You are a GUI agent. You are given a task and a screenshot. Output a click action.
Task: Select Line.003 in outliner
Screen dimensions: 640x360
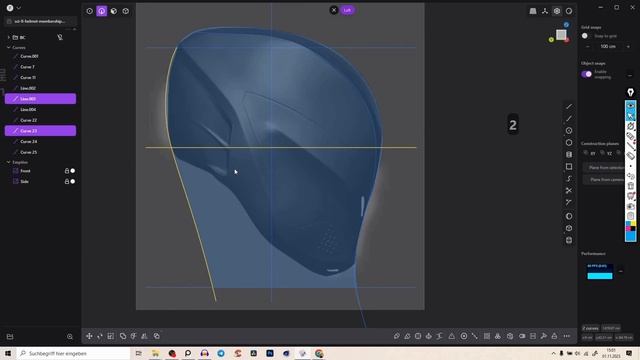tap(40, 99)
